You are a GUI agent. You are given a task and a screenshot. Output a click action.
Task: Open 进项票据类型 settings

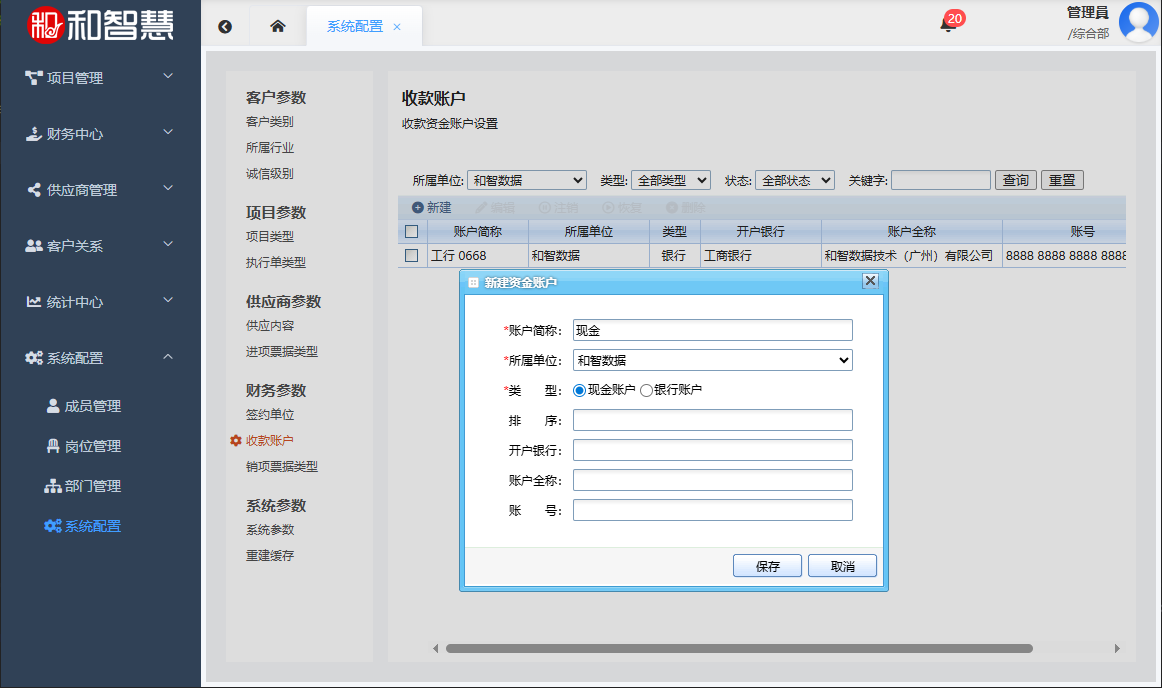point(282,351)
